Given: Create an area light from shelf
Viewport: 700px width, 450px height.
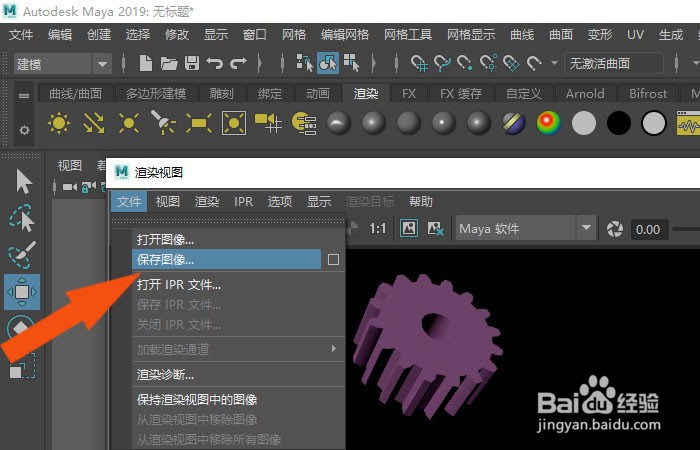Looking at the screenshot, I should [x=199, y=123].
